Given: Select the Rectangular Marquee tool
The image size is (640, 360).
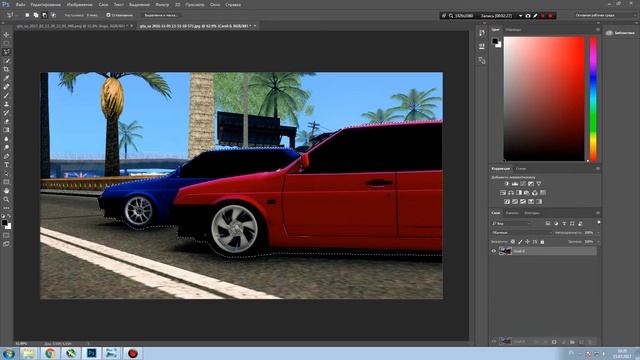Looking at the screenshot, I should 7,43.
